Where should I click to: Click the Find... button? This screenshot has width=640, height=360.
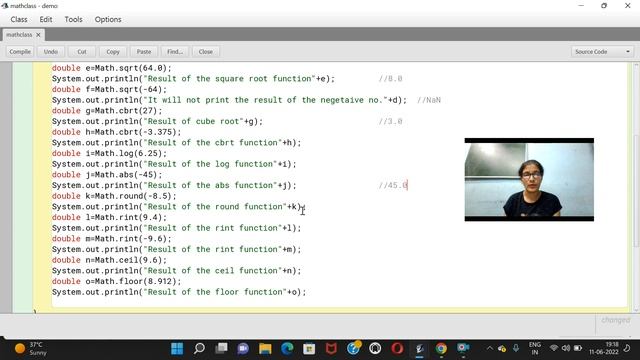click(175, 52)
